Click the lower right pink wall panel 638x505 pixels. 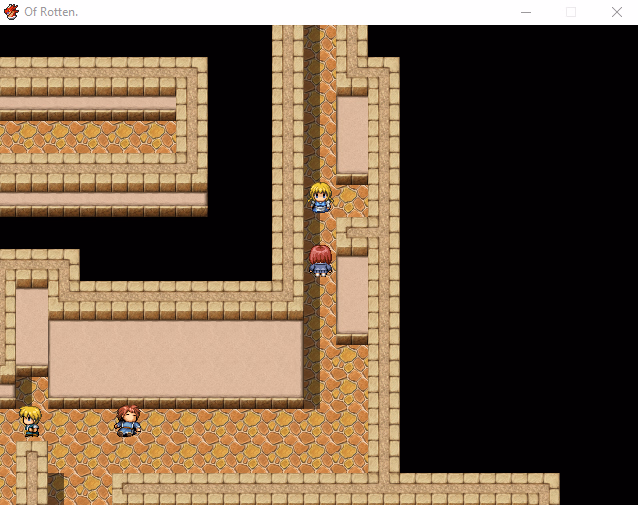(x=352, y=295)
